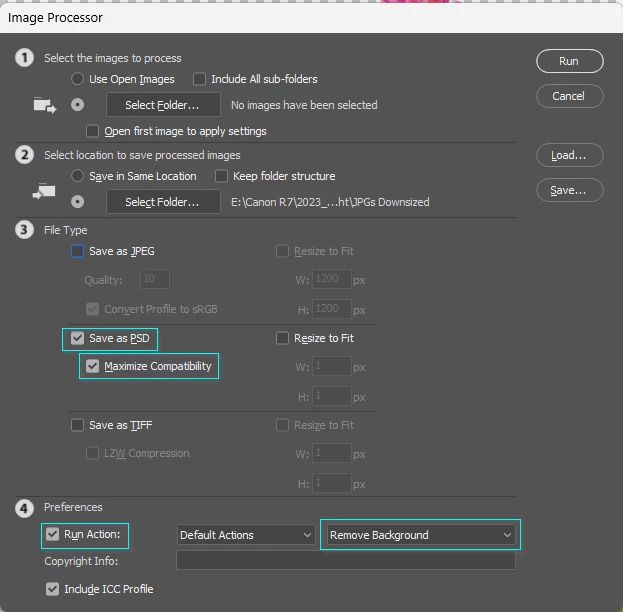Uncheck the Save as PSD checkbox
This screenshot has height=612, width=623.
point(77,338)
